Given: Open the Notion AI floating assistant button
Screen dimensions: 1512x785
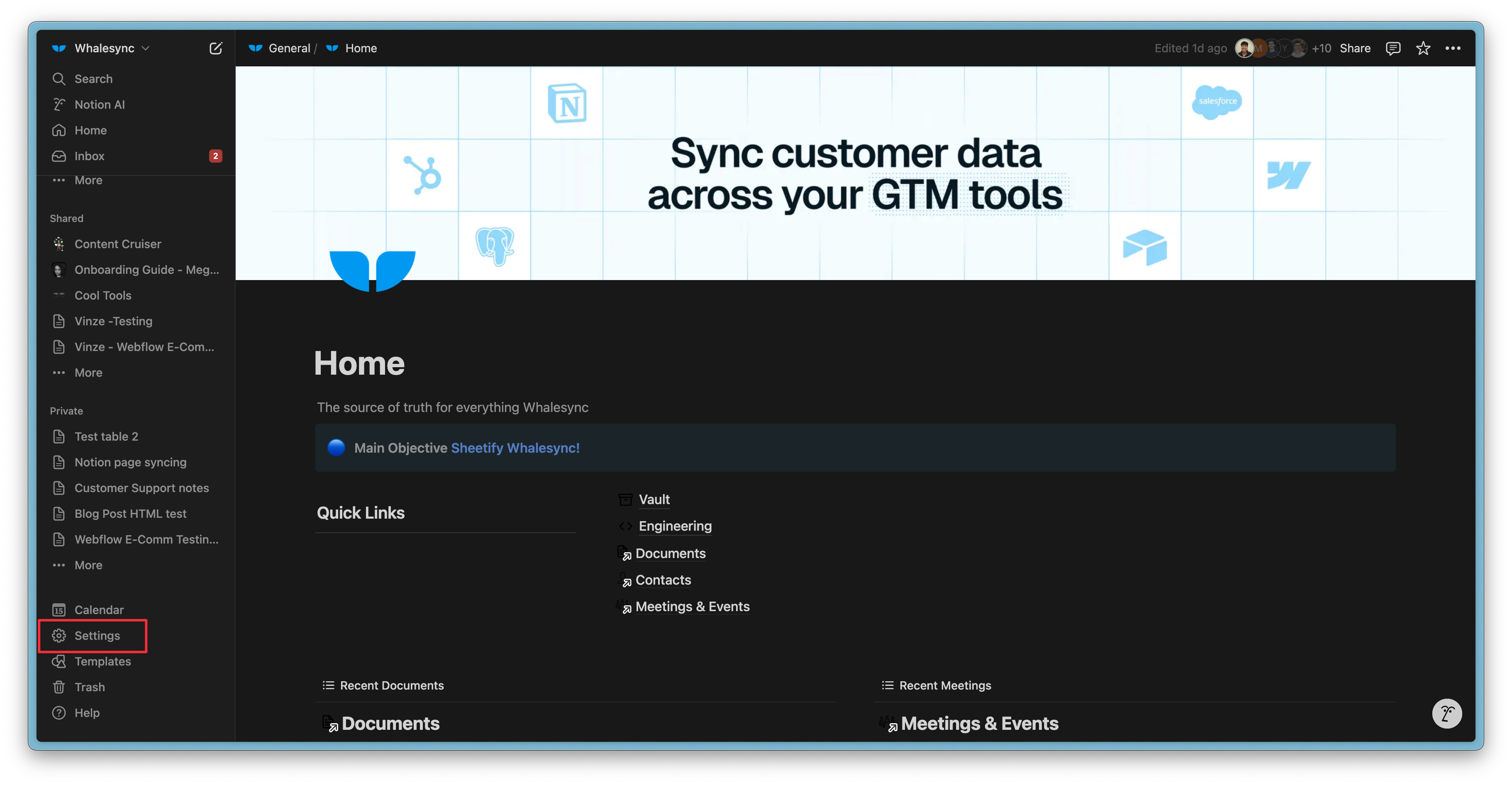Looking at the screenshot, I should pos(1446,713).
